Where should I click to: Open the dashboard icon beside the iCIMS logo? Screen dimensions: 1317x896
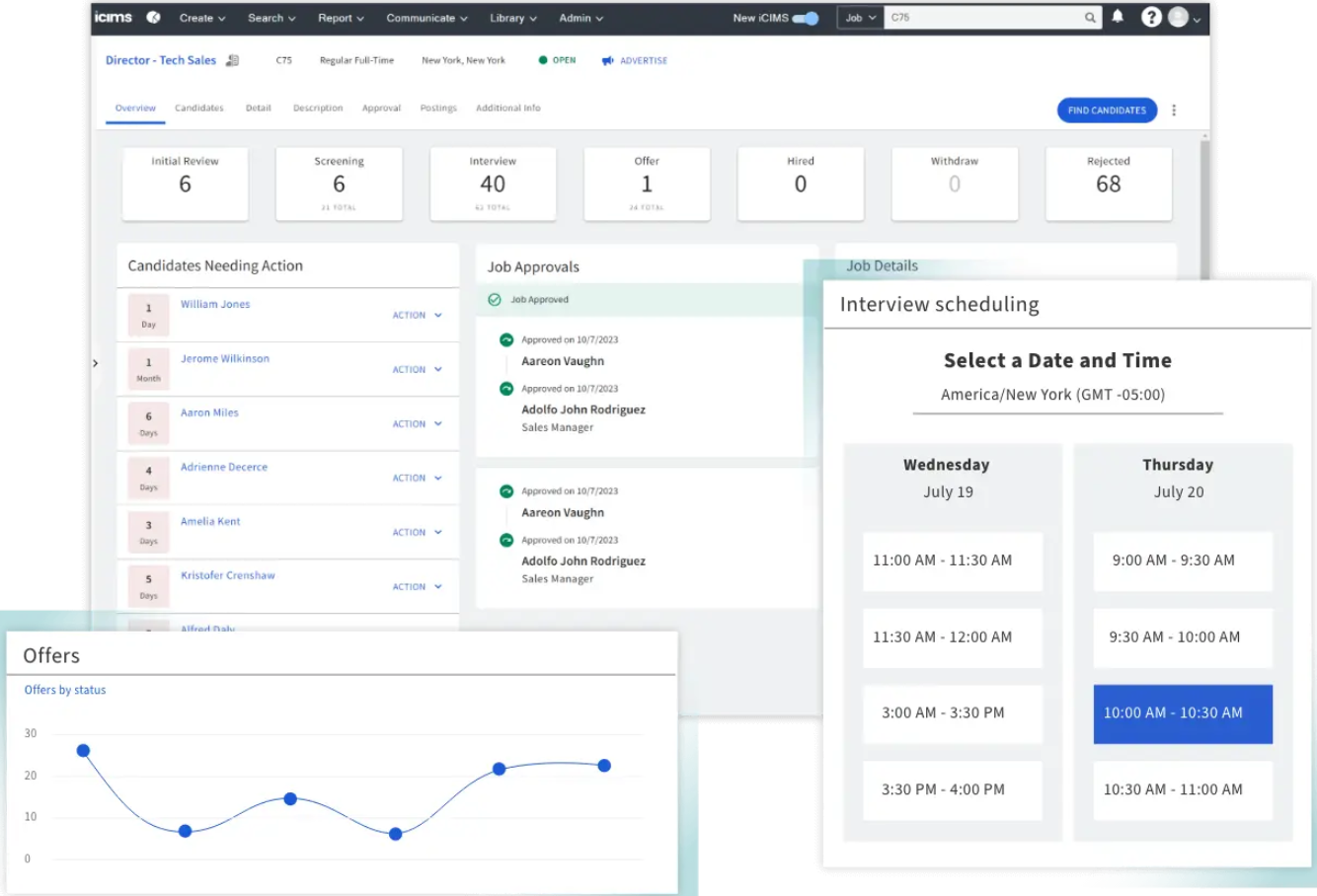(x=153, y=18)
